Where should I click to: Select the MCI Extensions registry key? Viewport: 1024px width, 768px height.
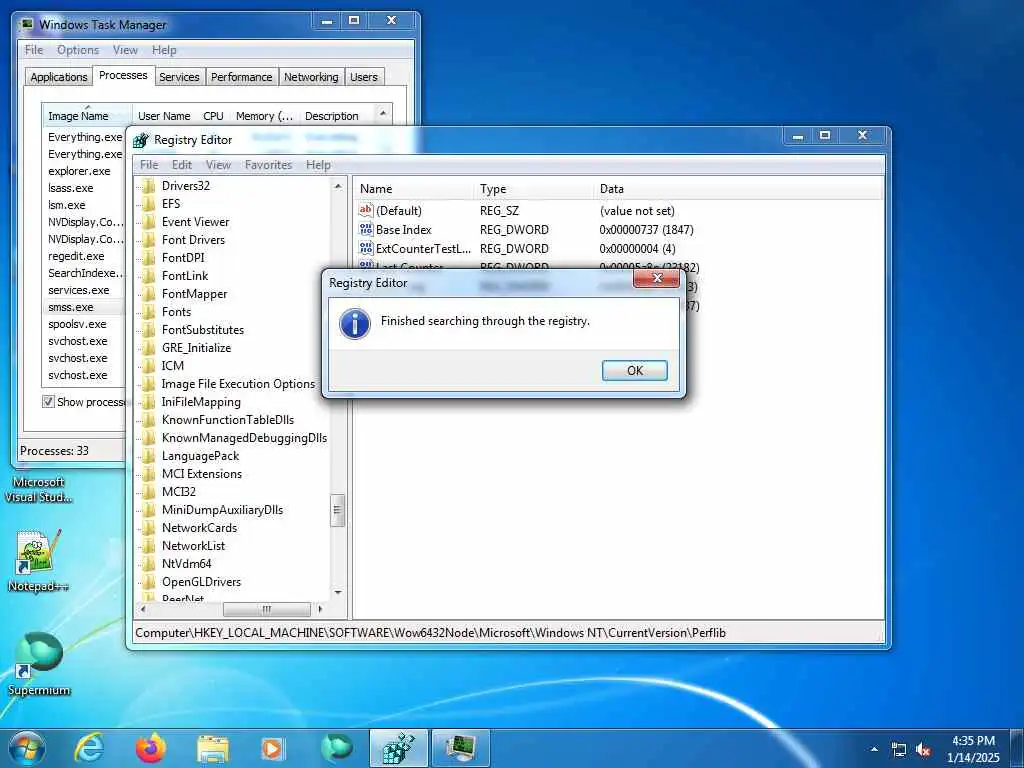(x=202, y=473)
